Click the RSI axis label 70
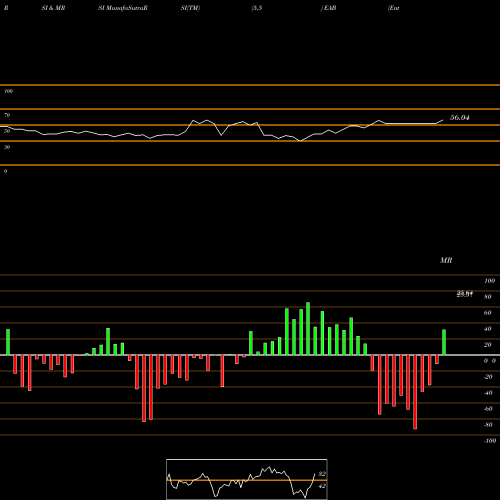 click(7, 115)
